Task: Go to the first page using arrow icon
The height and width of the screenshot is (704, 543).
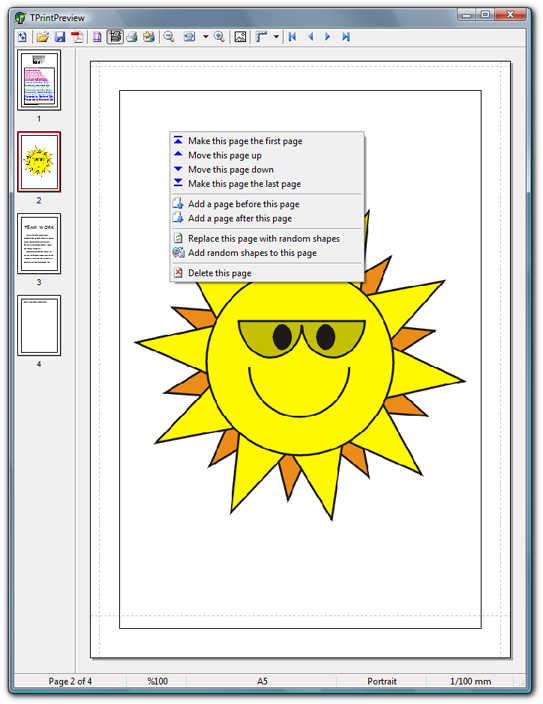Action: point(292,37)
